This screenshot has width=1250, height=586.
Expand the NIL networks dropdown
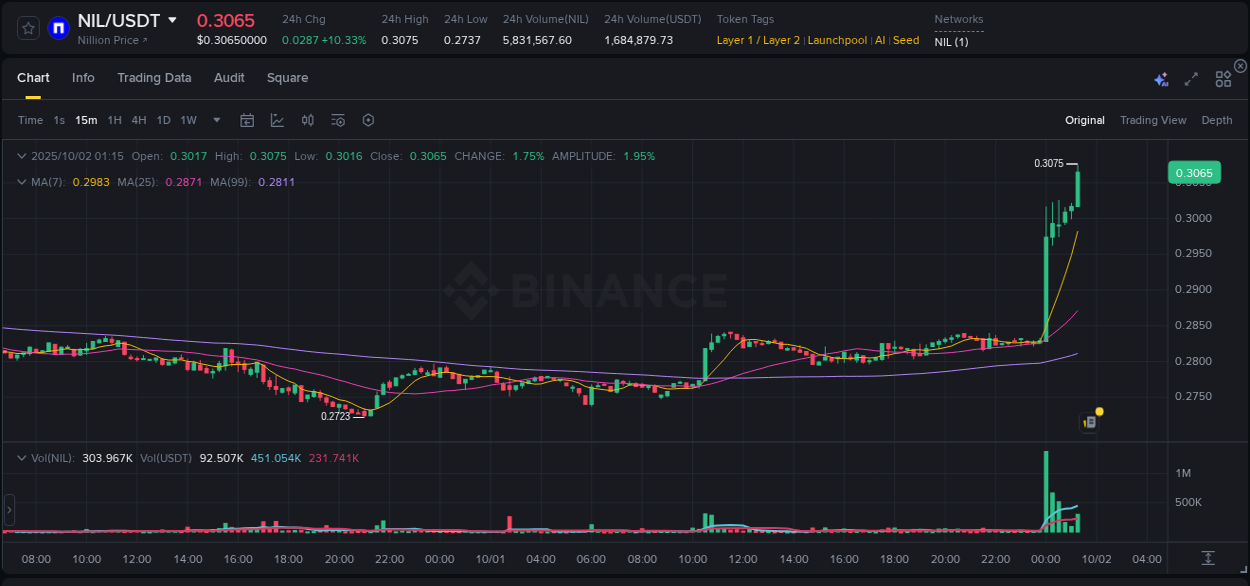pos(950,43)
